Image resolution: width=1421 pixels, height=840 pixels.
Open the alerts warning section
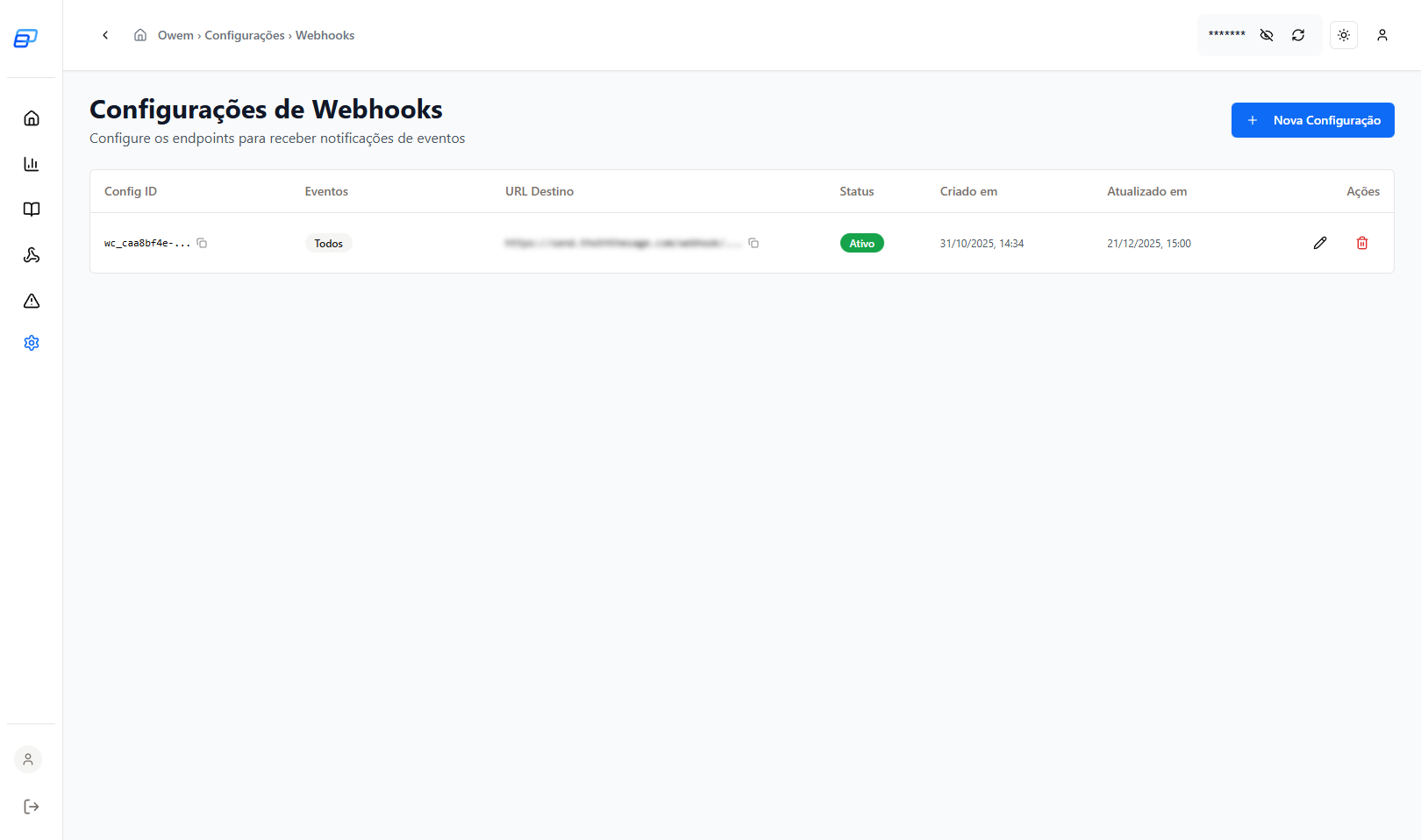tap(32, 301)
